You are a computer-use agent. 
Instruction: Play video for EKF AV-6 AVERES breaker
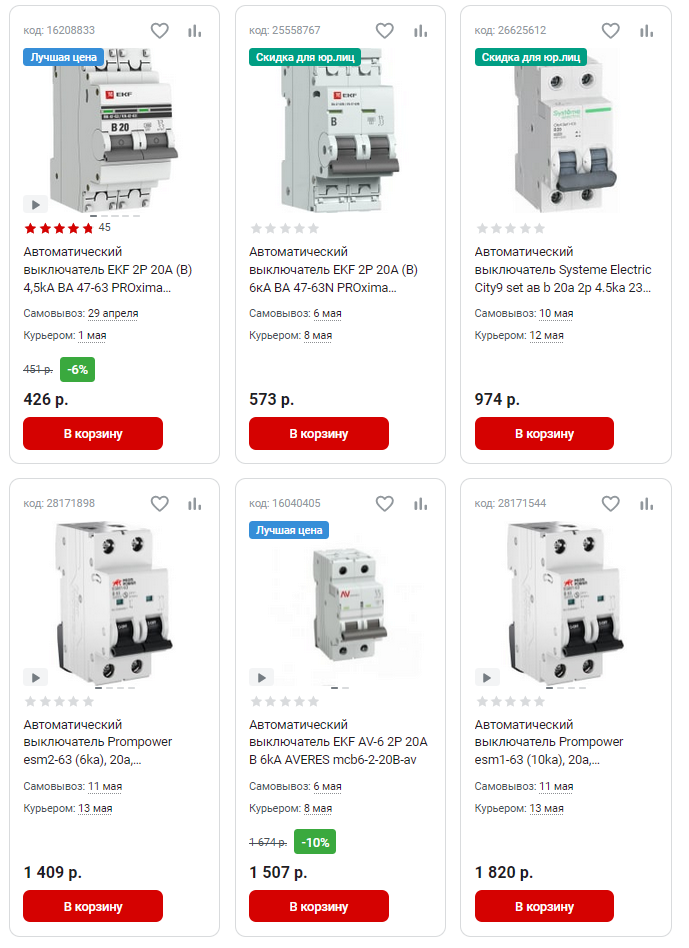tap(261, 677)
